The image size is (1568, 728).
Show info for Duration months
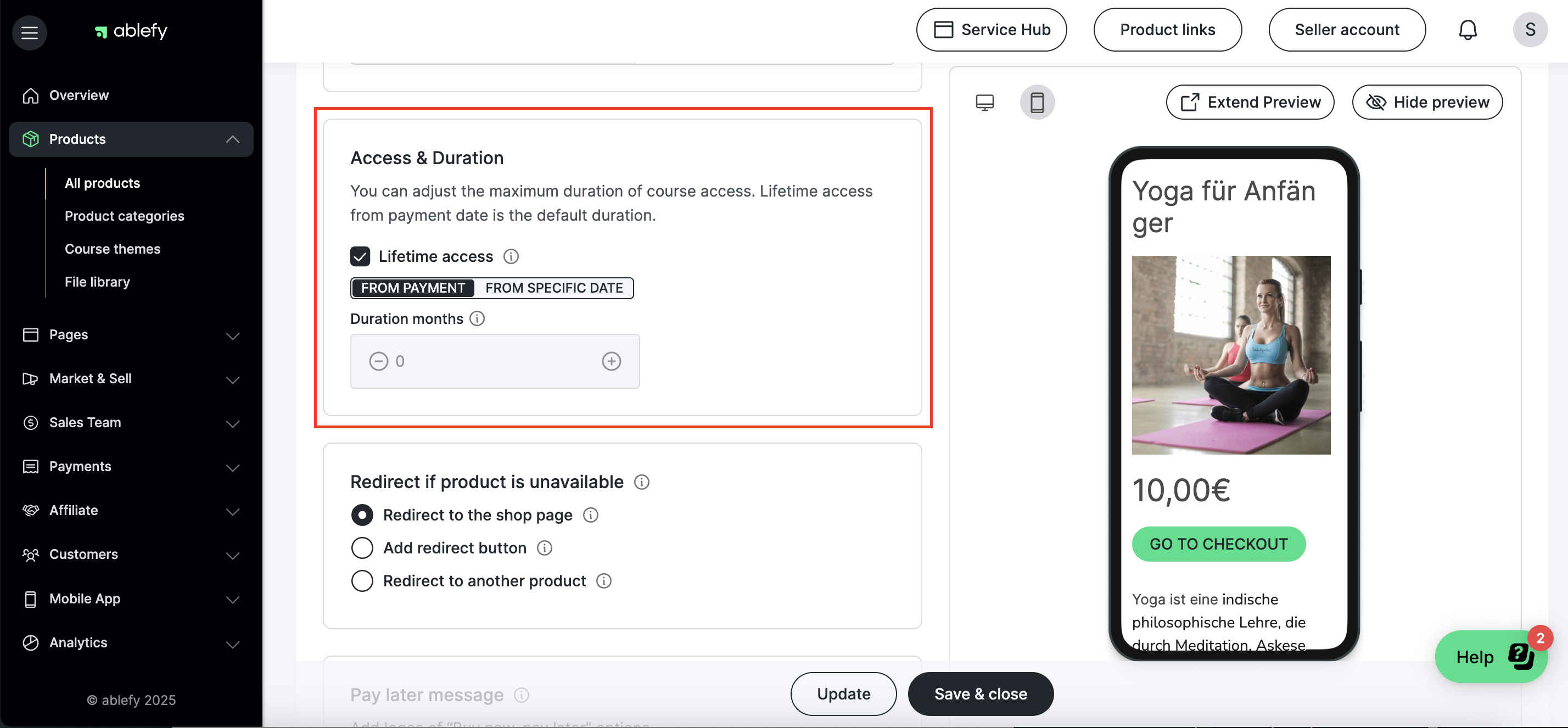pos(477,319)
